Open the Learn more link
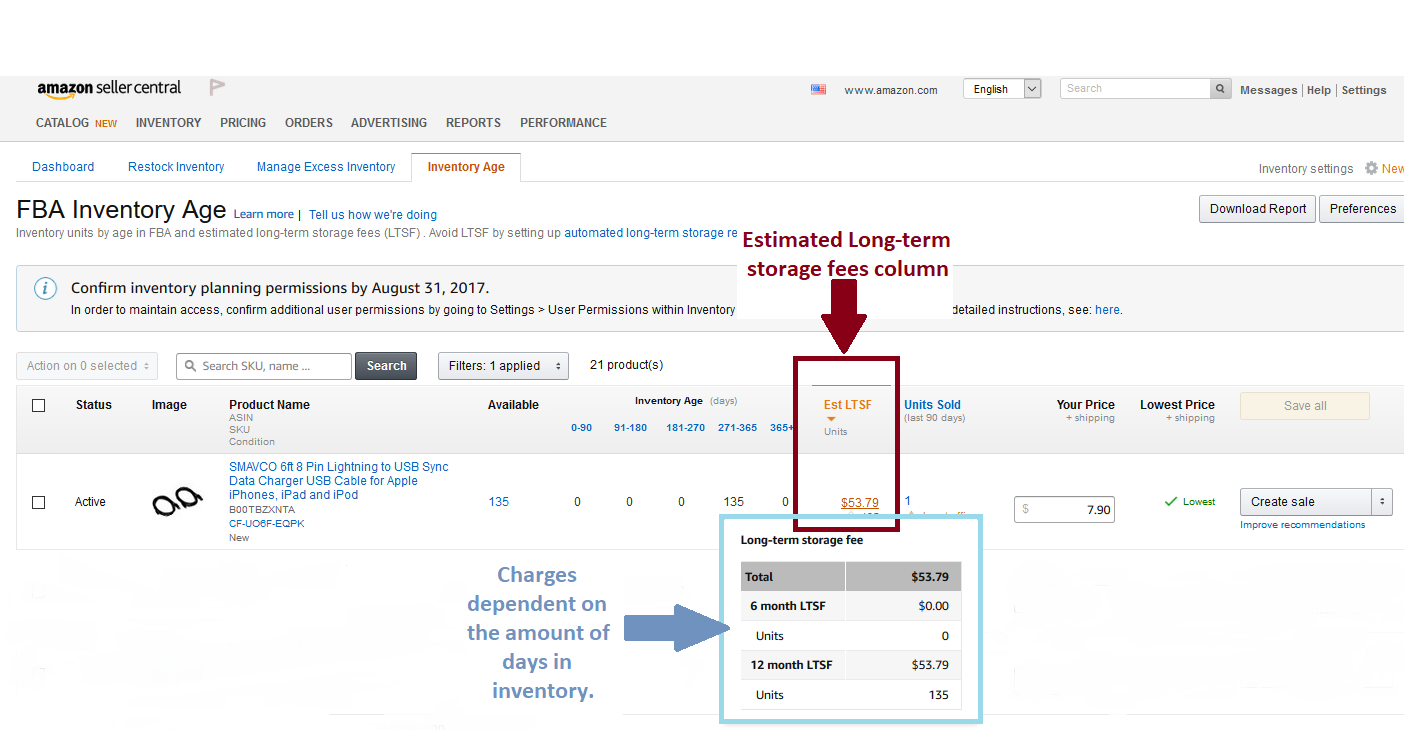1404x730 pixels. (x=264, y=214)
